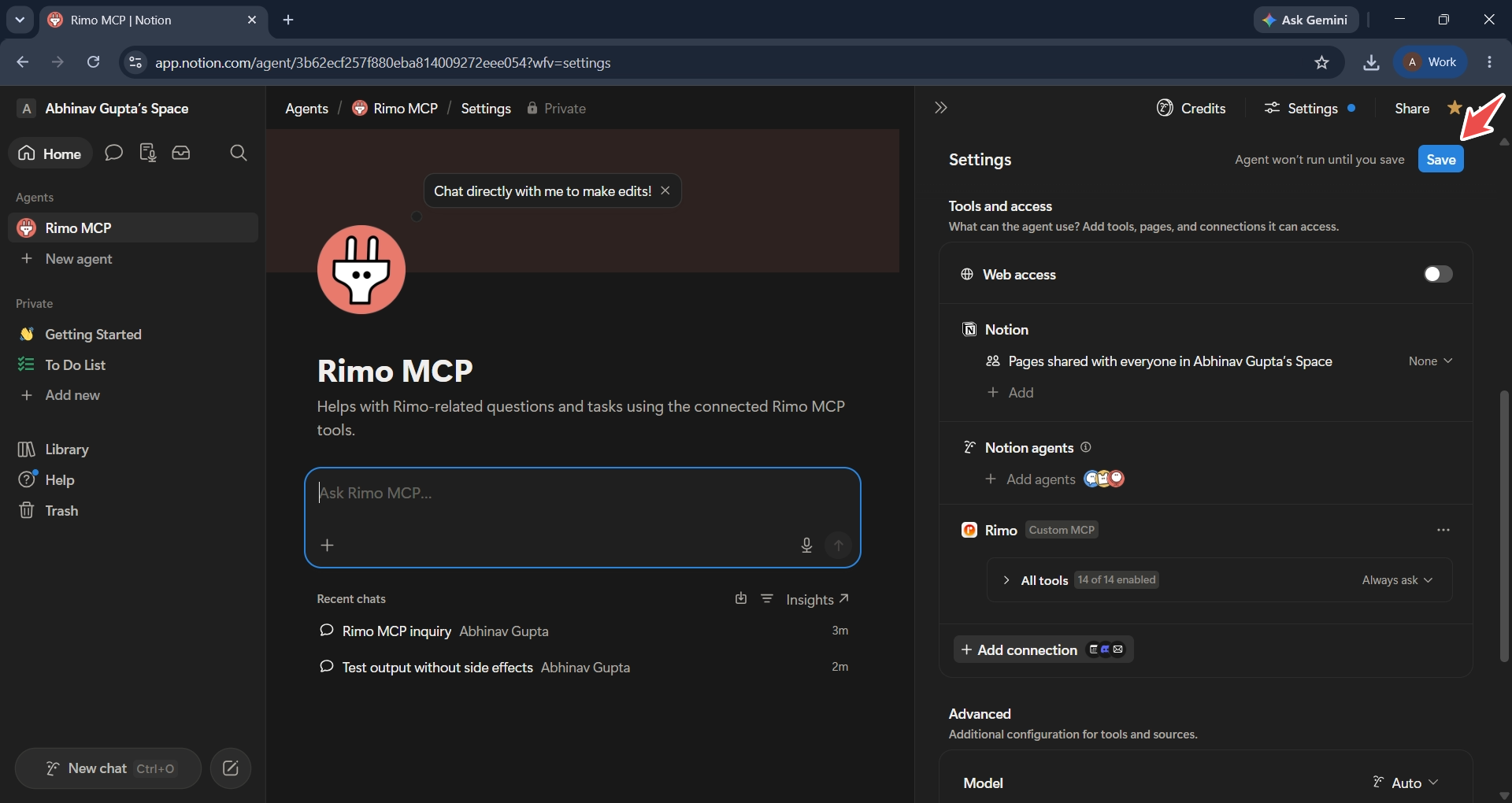Screen dimensions: 1512x803
Task: Click New agent in sidebar
Action: pos(133,258)
